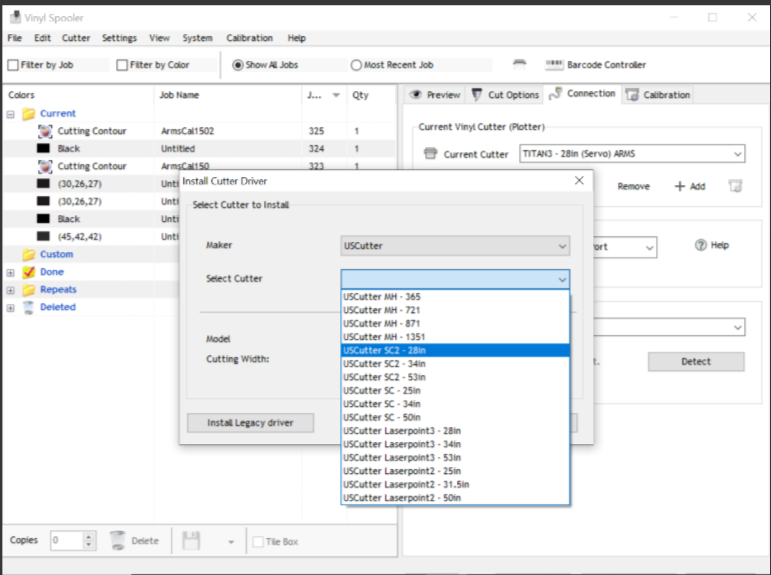Click the printer icon beside Barcode Controller
Screen dimensions: 771x575
coord(519,64)
